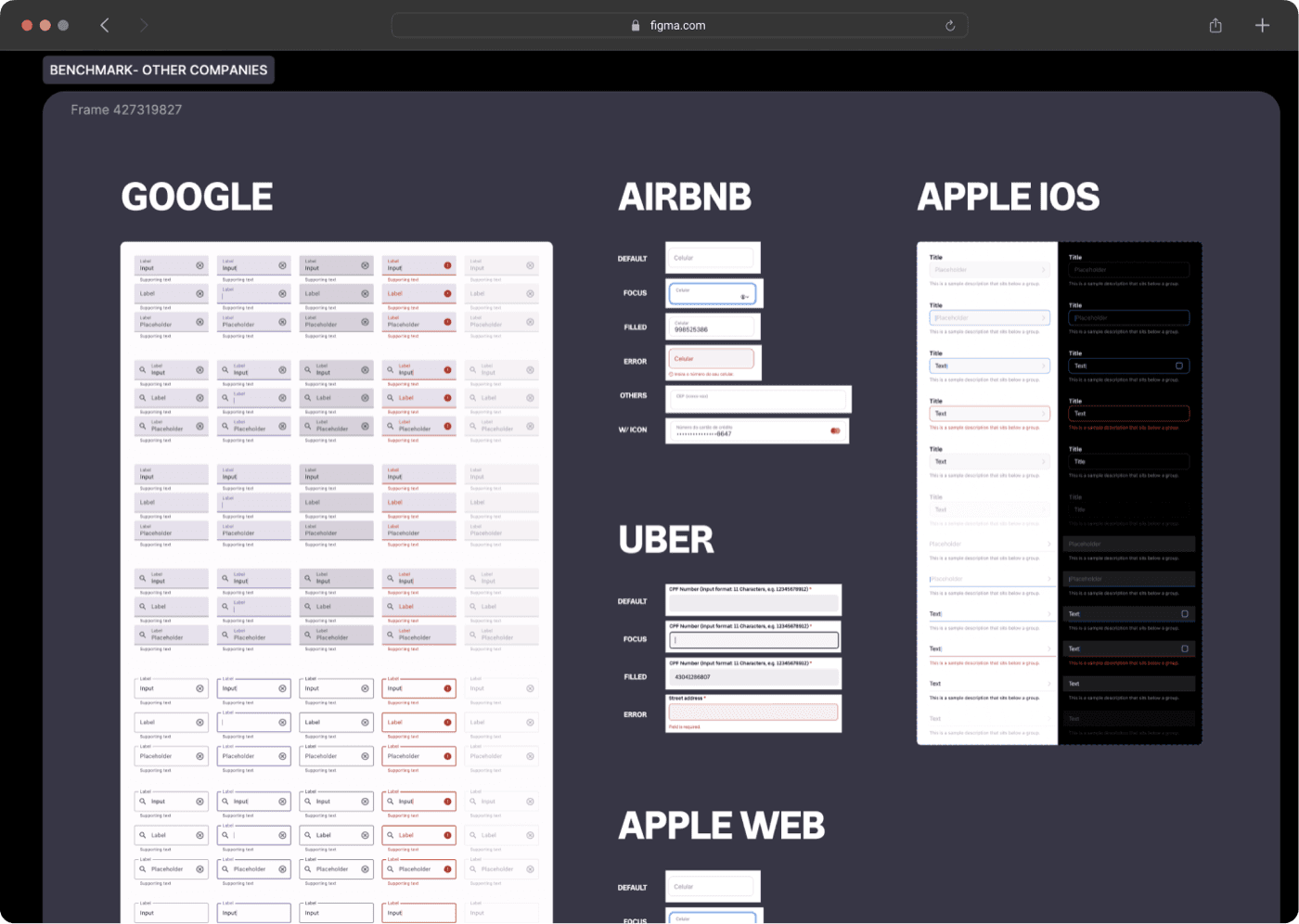Select Airbnb's default Celular input field
Image resolution: width=1299 pixels, height=924 pixels.
[x=712, y=258]
